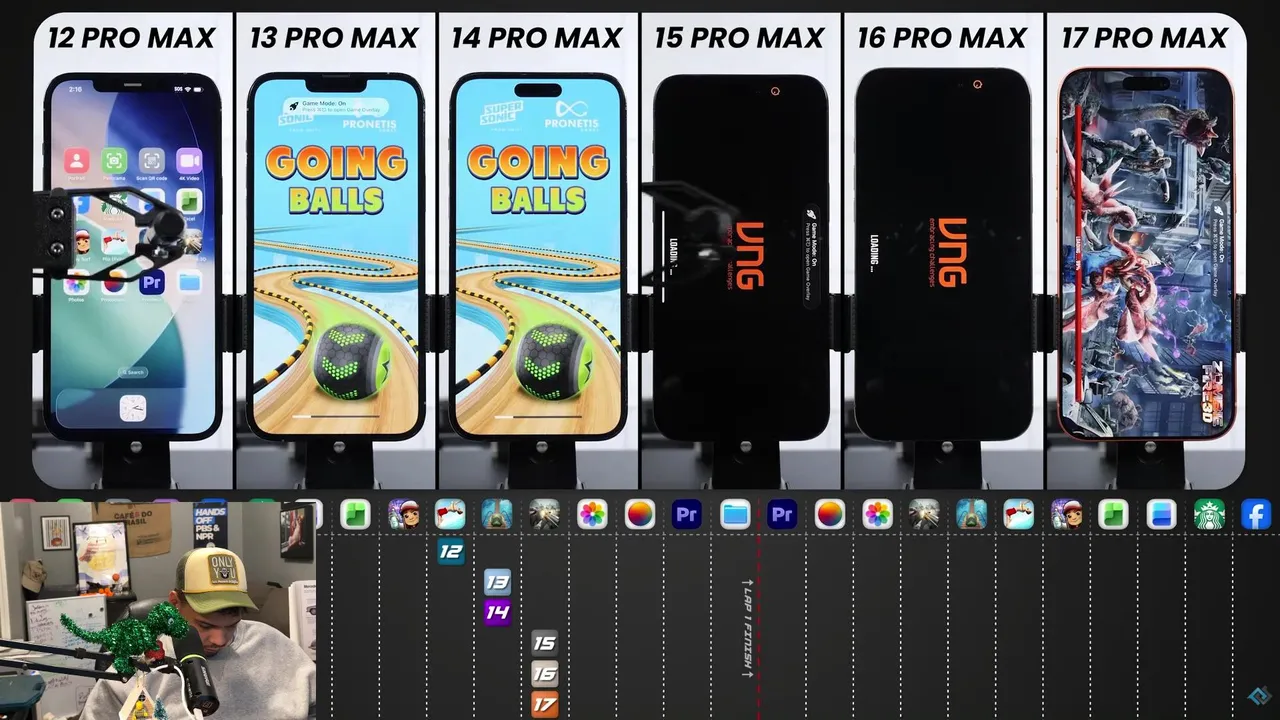
Task: Click the 12 PRO MAX heading
Action: (x=131, y=38)
